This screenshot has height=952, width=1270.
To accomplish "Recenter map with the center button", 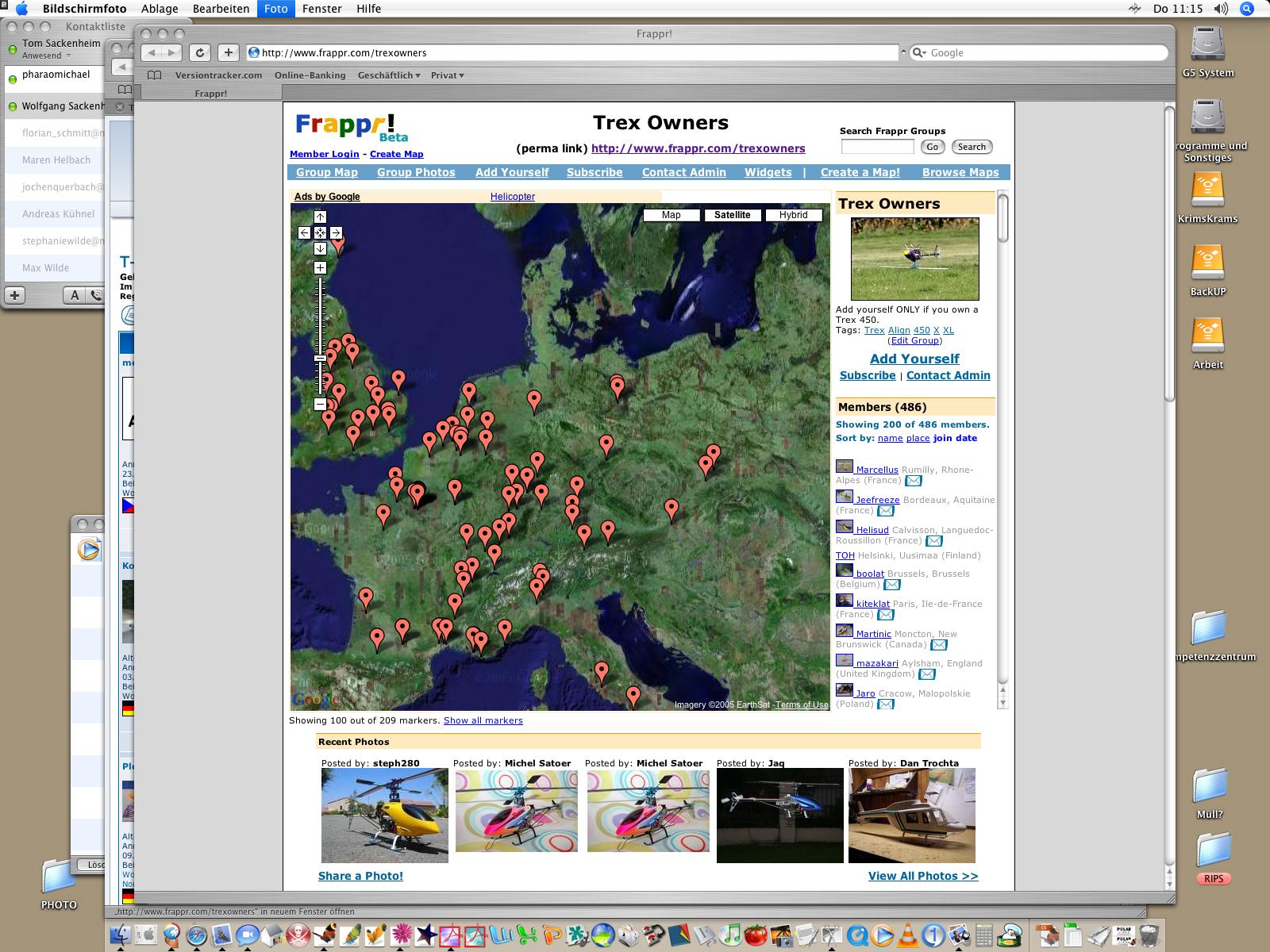I will click(x=320, y=232).
